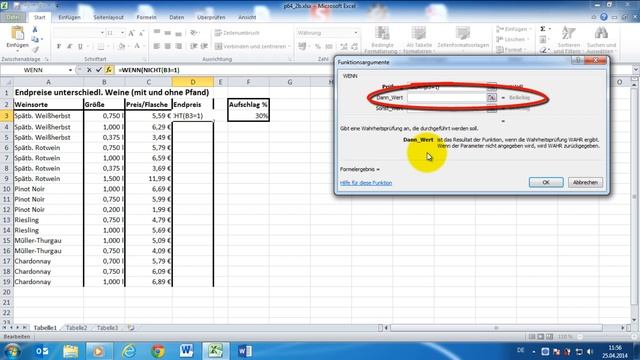Image resolution: width=640 pixels, height=360 pixels.
Task: Switch to the Seitenlayout tab
Action: pos(108,17)
